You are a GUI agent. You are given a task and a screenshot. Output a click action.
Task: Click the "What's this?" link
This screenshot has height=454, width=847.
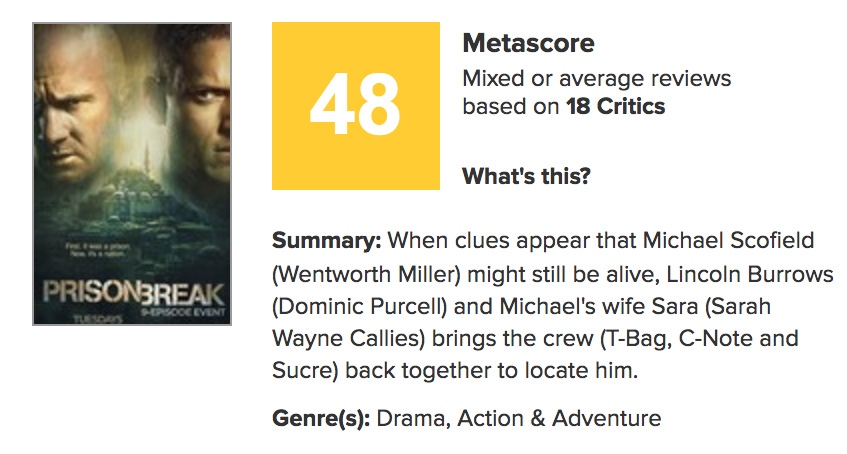pyautogui.click(x=526, y=177)
